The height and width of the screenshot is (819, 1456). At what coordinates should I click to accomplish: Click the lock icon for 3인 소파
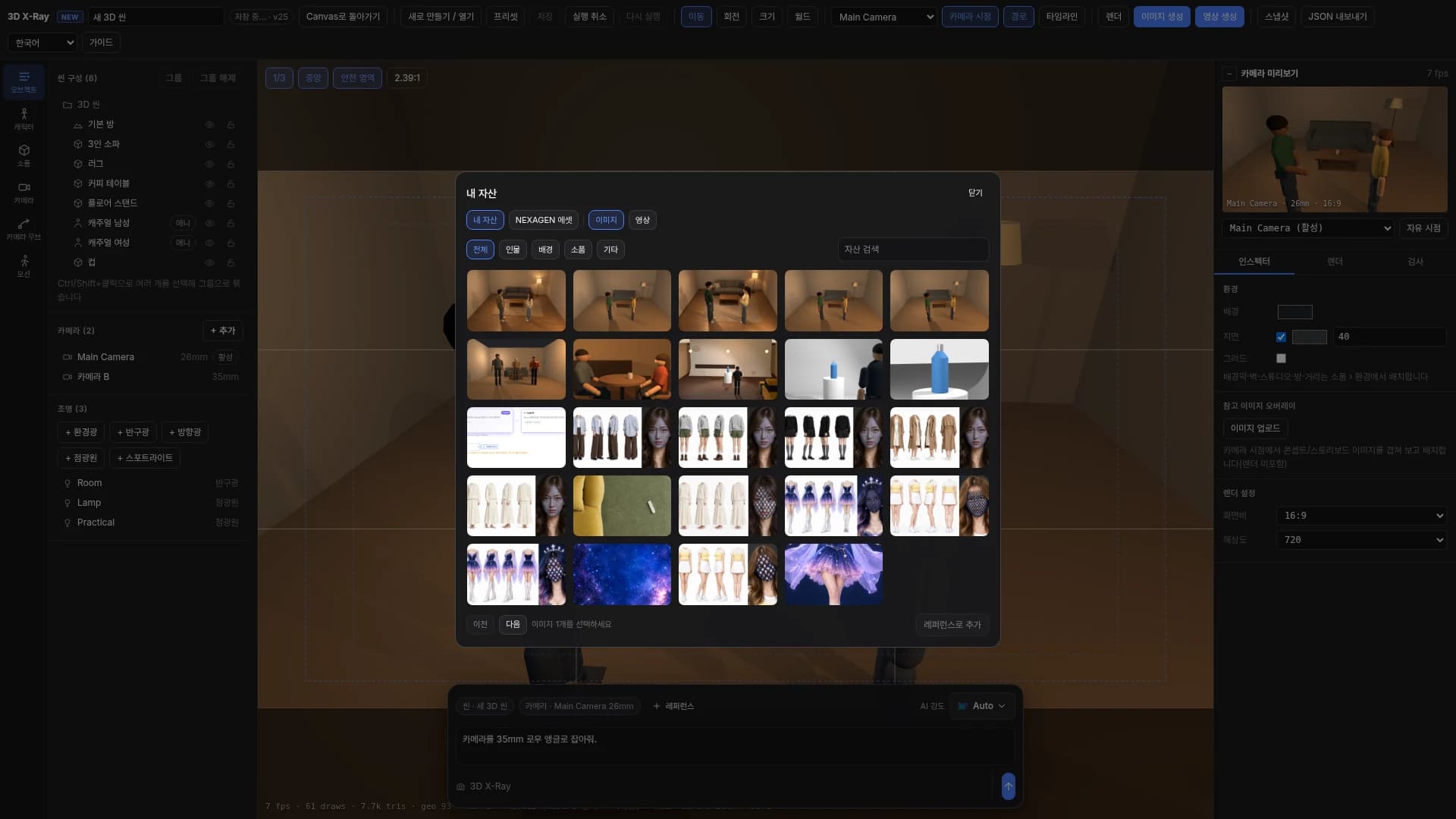pos(231,144)
